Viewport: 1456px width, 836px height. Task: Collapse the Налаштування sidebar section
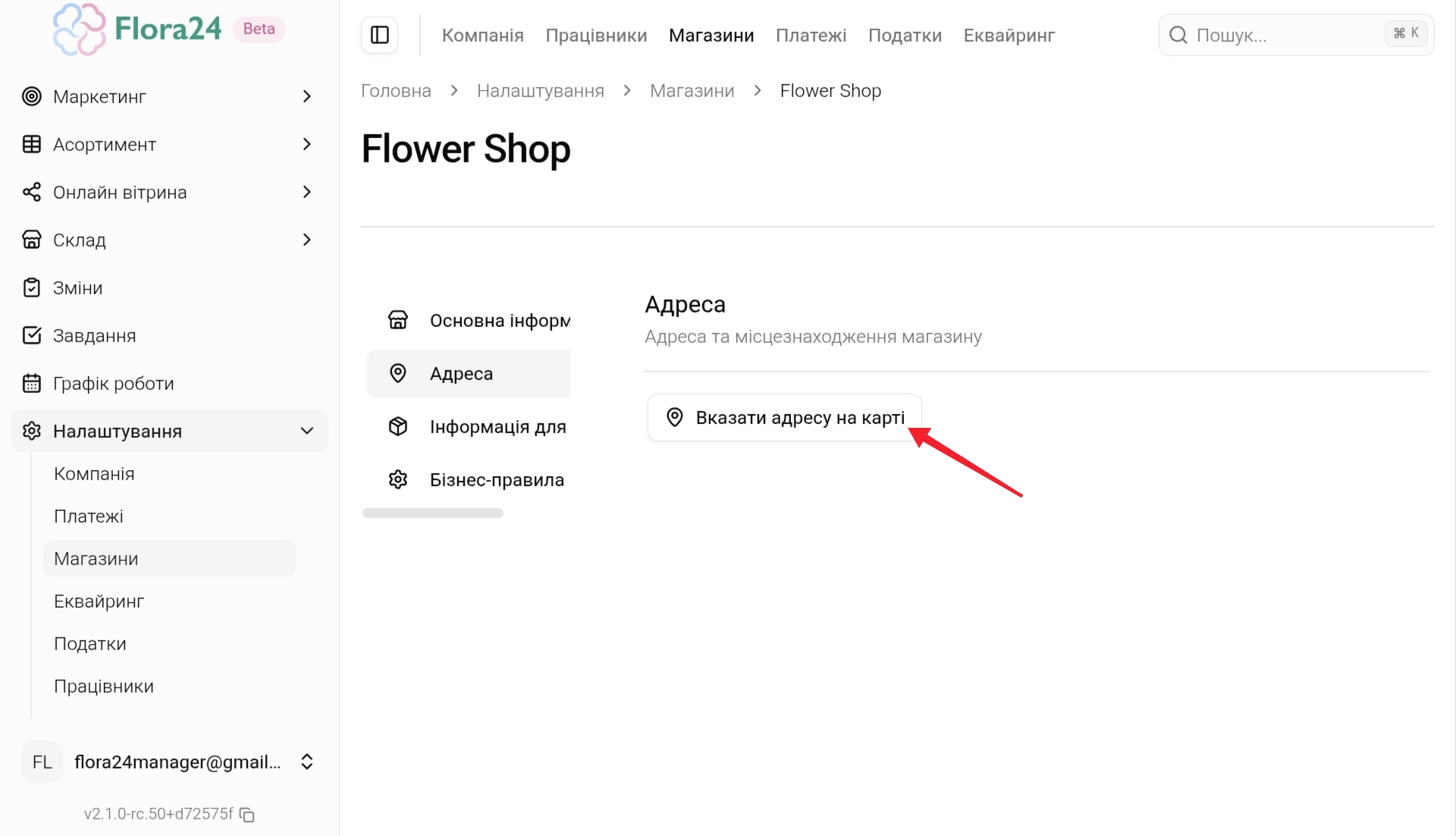click(x=306, y=431)
